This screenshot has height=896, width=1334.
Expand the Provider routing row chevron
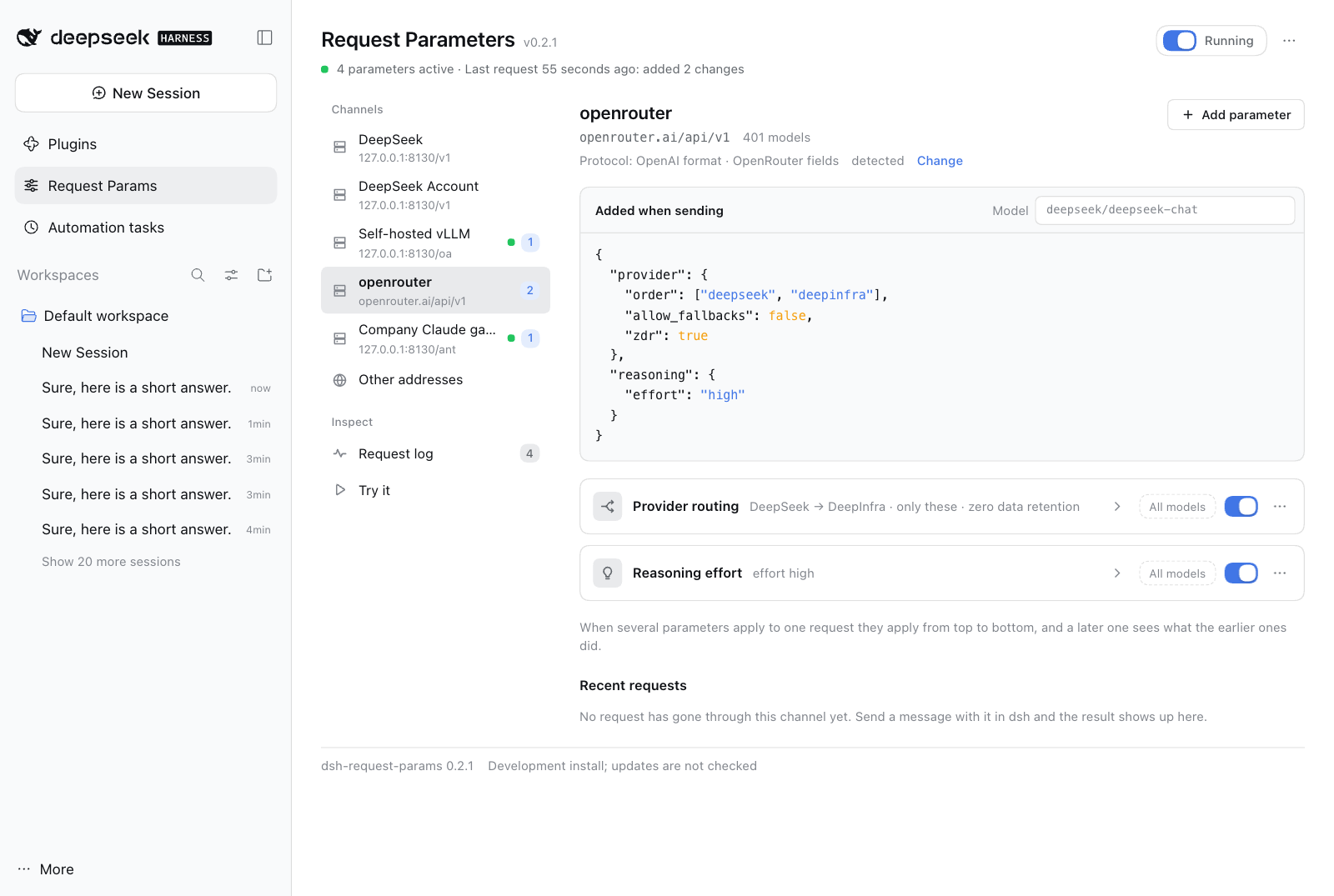tap(1117, 507)
